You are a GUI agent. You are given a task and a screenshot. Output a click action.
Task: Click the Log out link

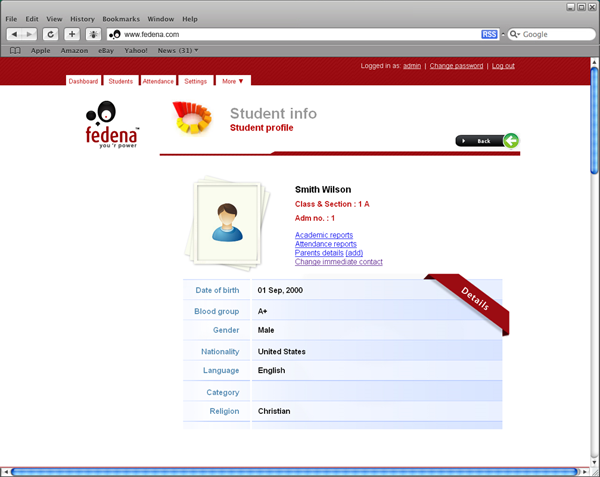click(x=503, y=66)
